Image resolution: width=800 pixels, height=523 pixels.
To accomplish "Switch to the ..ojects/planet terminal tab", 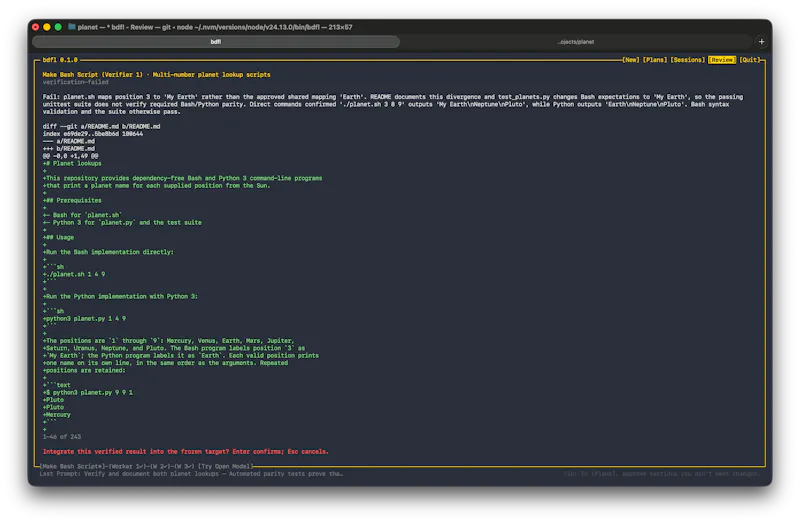I will (576, 42).
